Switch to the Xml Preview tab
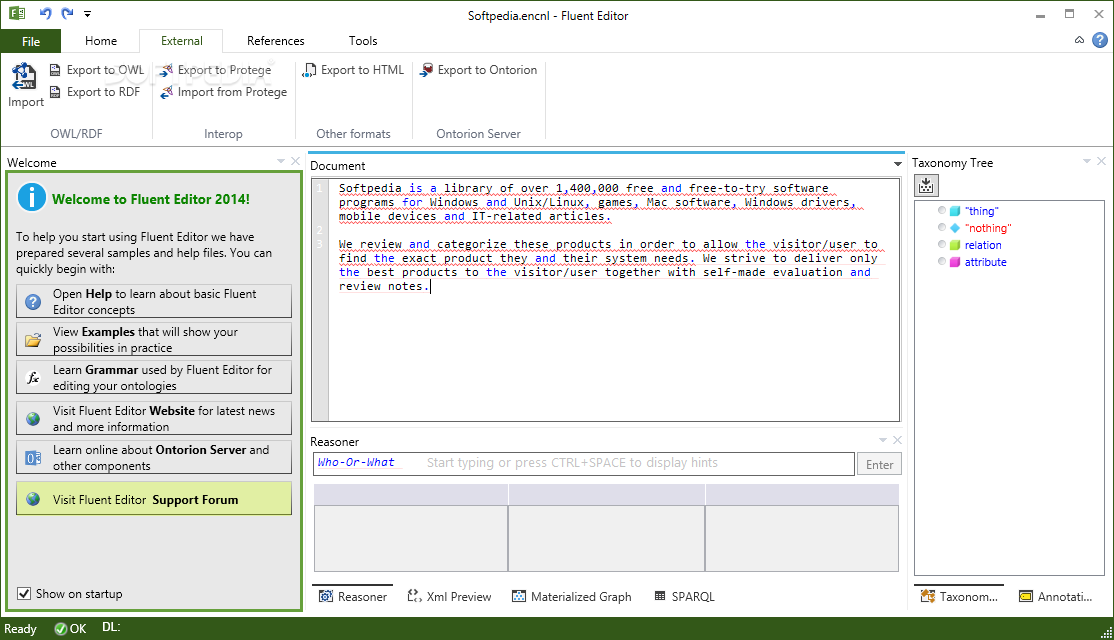 tap(449, 597)
